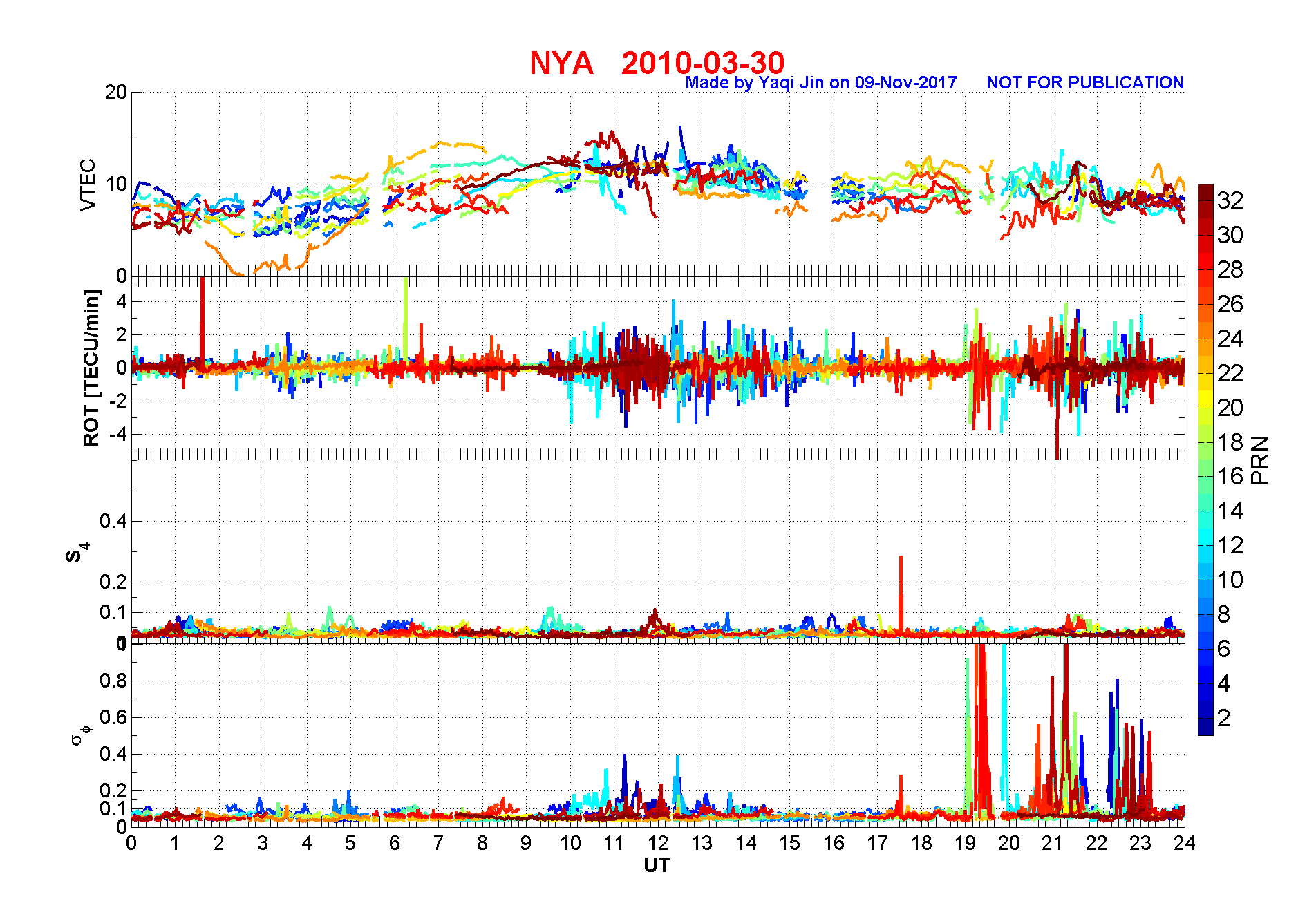Image resolution: width=1316 pixels, height=919 pixels.
Task: Click the S4 y-axis tick label 0.4
Action: 113,521
